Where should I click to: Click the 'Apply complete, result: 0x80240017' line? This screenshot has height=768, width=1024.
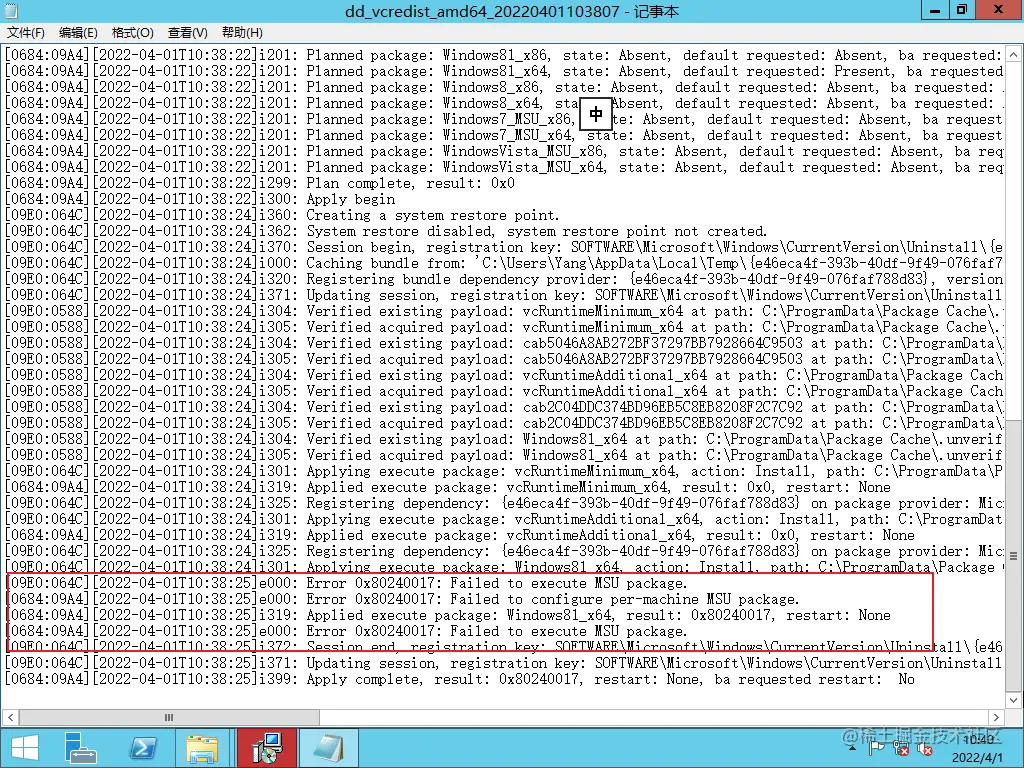[x=460, y=679]
